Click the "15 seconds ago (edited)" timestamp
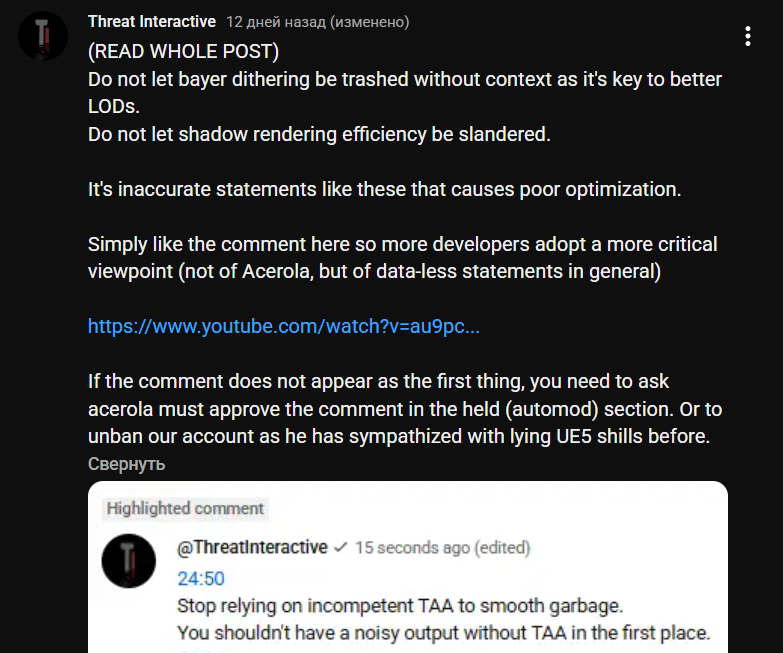The width and height of the screenshot is (783, 653). pyautogui.click(x=443, y=548)
